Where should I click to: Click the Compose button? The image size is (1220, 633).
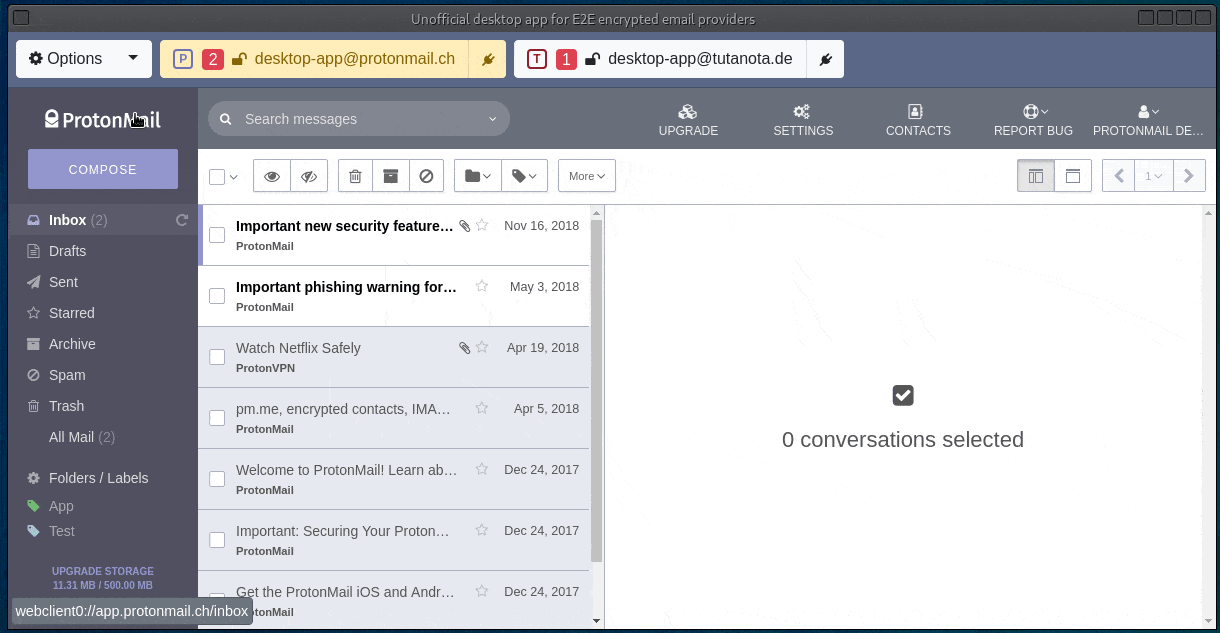103,169
